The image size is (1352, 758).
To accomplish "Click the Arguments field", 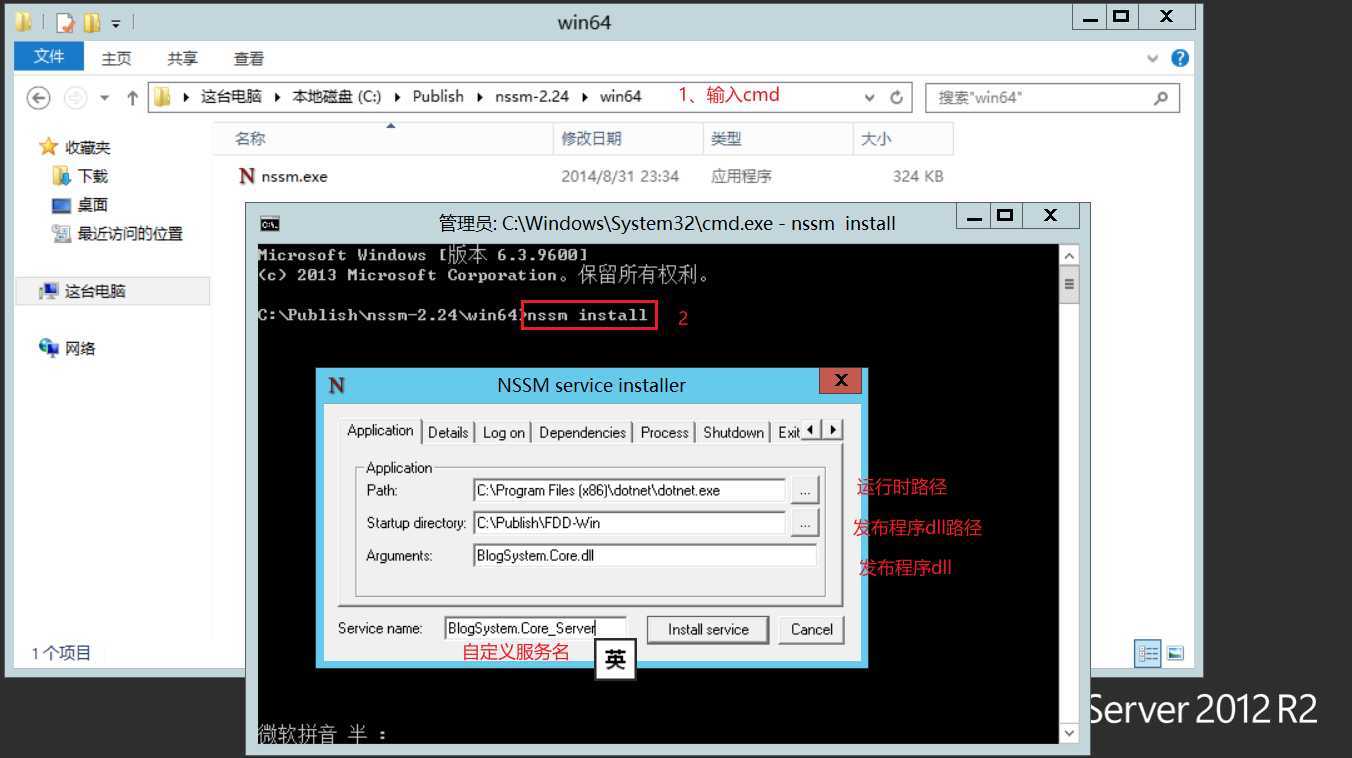I will 645,555.
